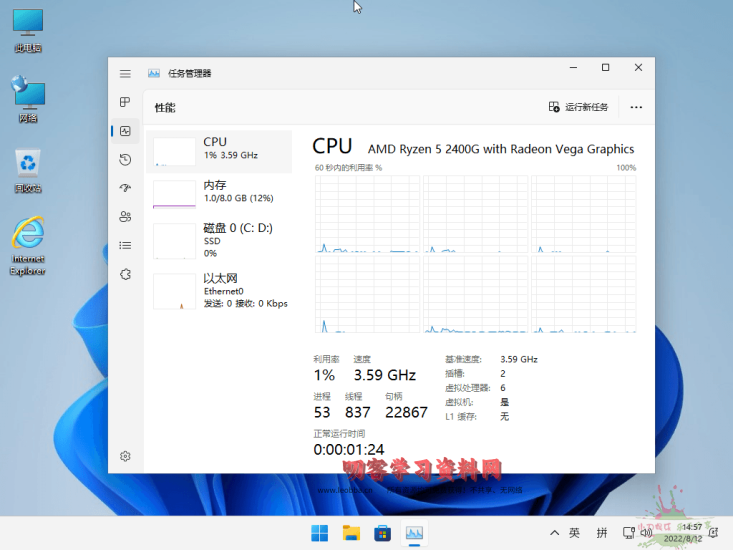Click the uptime value 0:00:01:24
This screenshot has width=733, height=550.
point(349,450)
